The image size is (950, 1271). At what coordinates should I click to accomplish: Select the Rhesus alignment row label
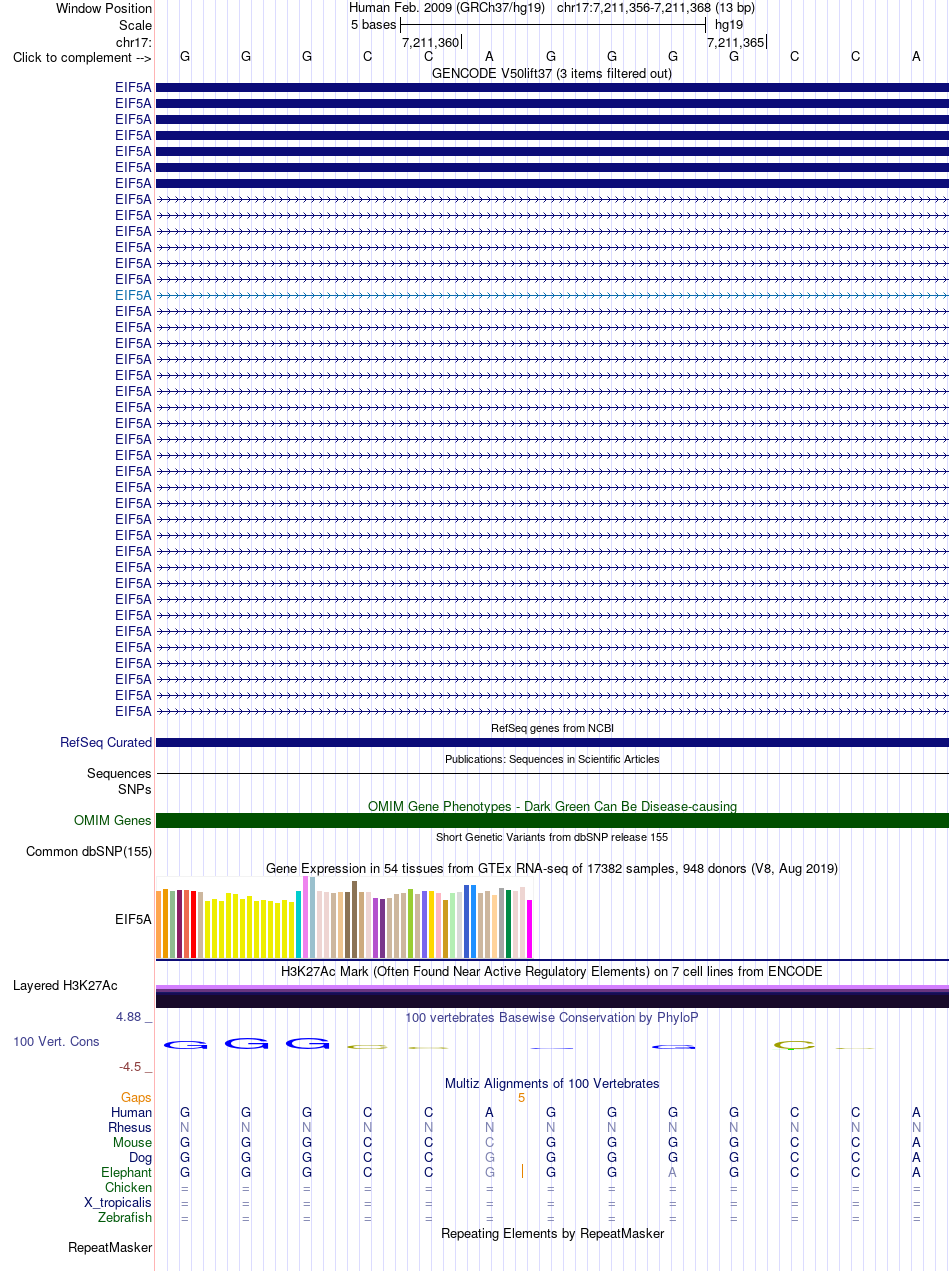coord(130,1128)
